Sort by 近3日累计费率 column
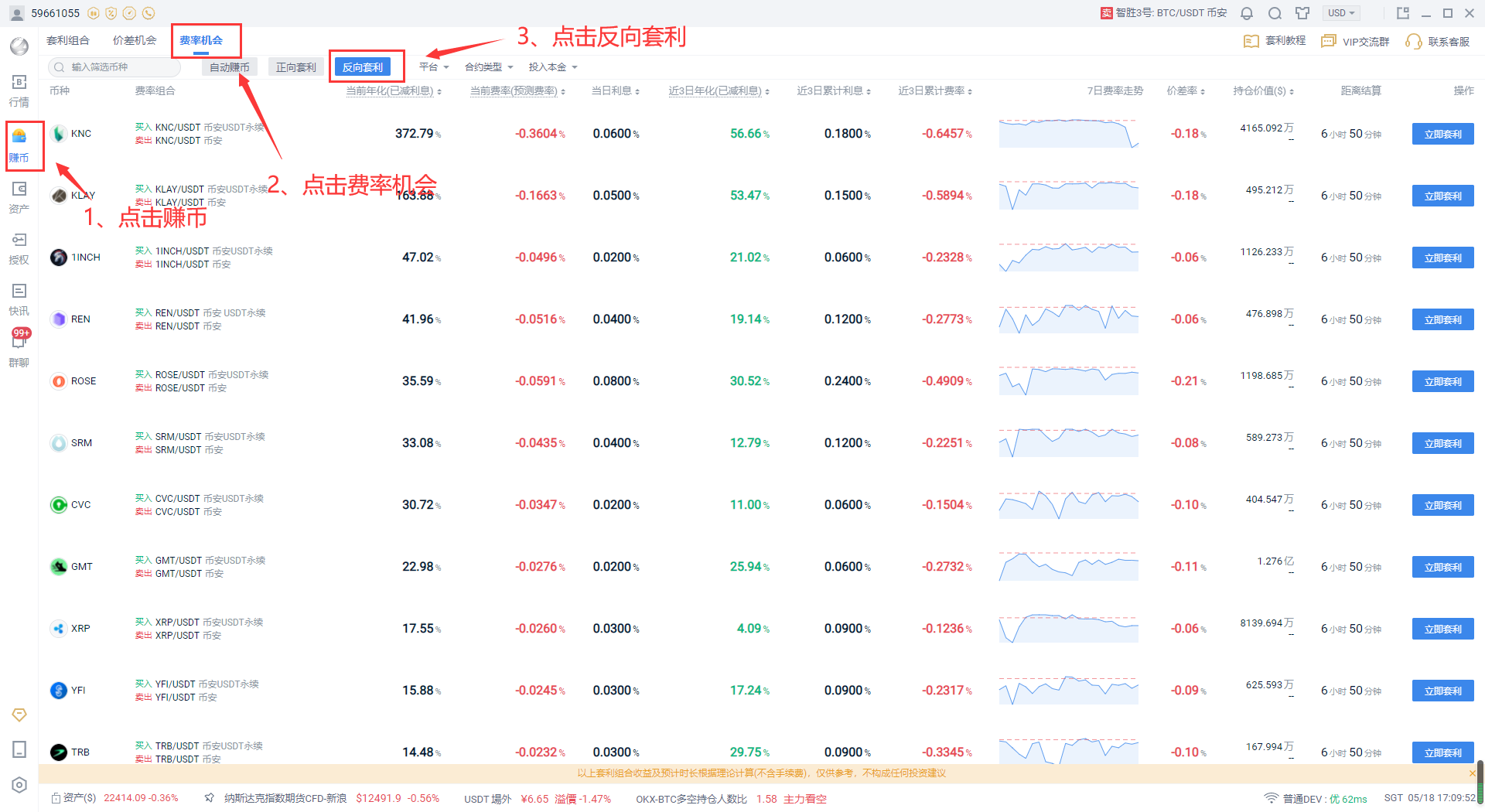Screen dimensions: 1485x812 935,91
